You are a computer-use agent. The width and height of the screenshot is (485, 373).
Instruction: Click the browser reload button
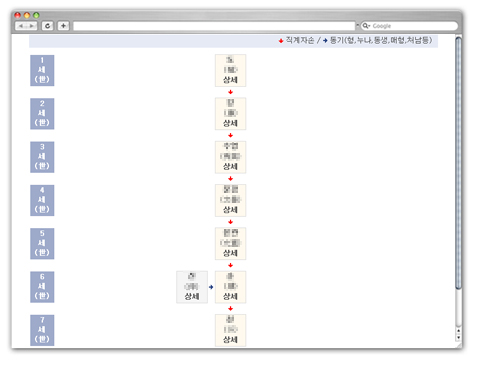[48, 26]
